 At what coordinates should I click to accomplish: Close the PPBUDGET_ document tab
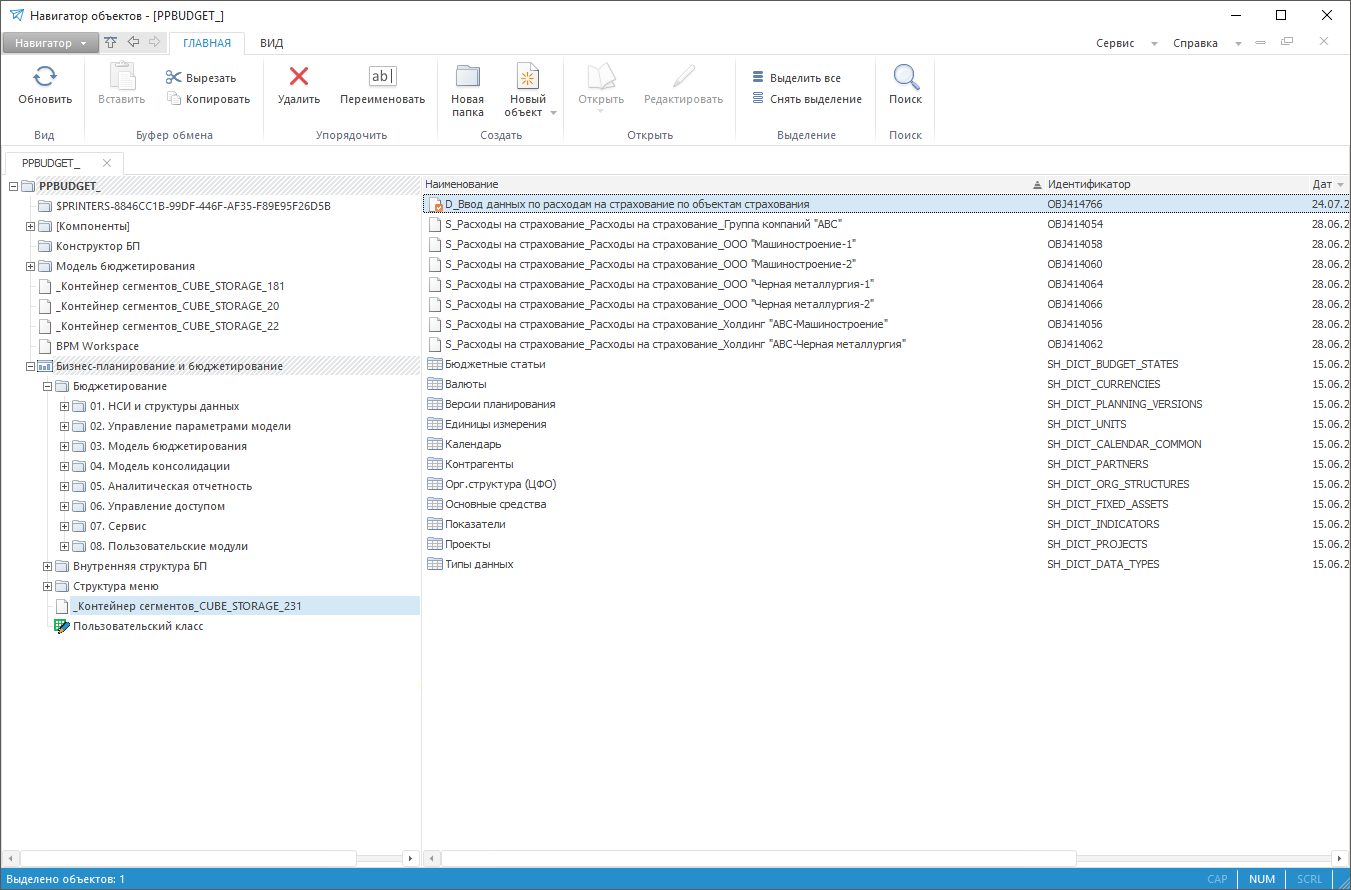click(x=107, y=163)
